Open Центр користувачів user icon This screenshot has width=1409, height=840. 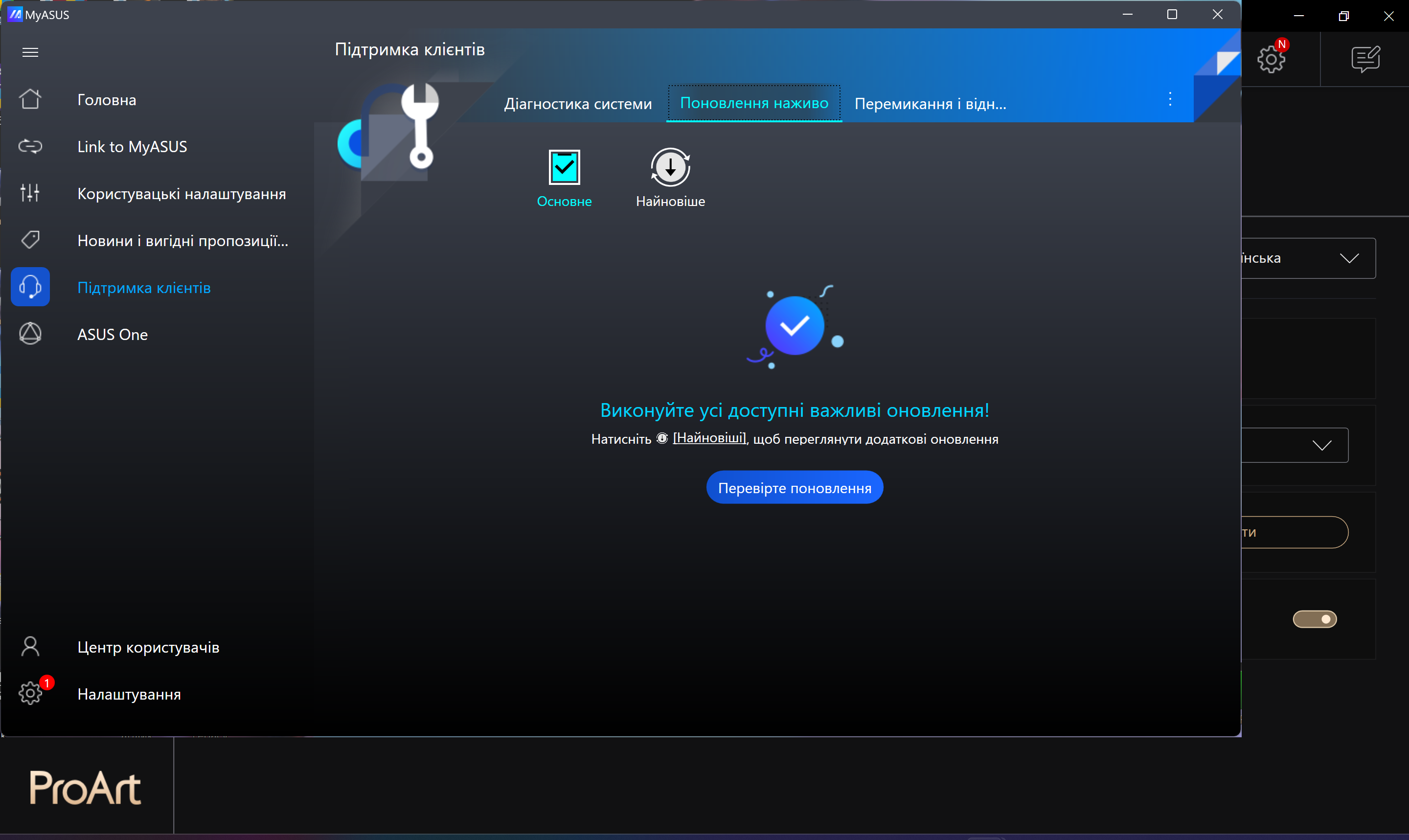[x=30, y=646]
